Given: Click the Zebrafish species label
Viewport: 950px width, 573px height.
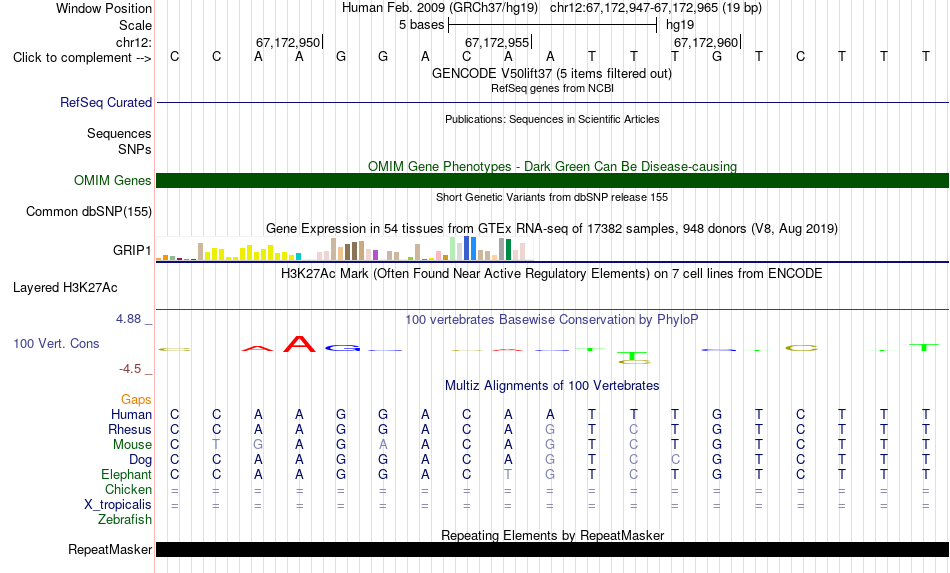Looking at the screenshot, I should [x=125, y=520].
